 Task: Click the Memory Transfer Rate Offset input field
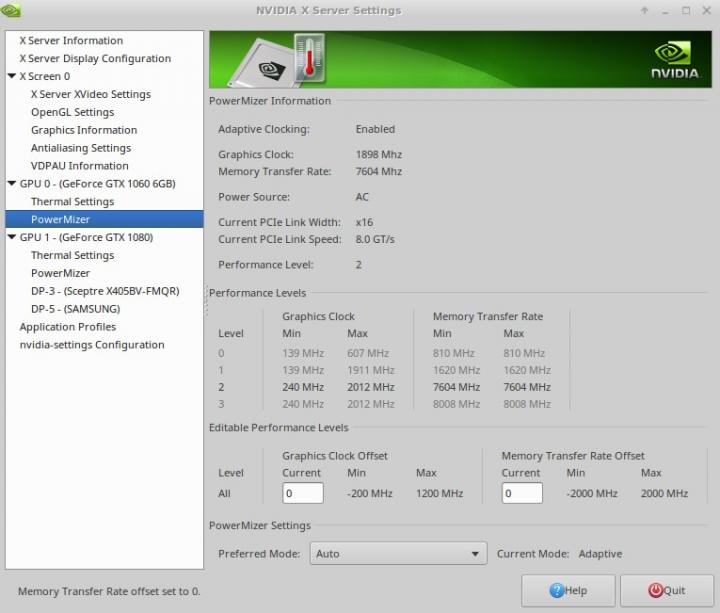click(x=522, y=493)
